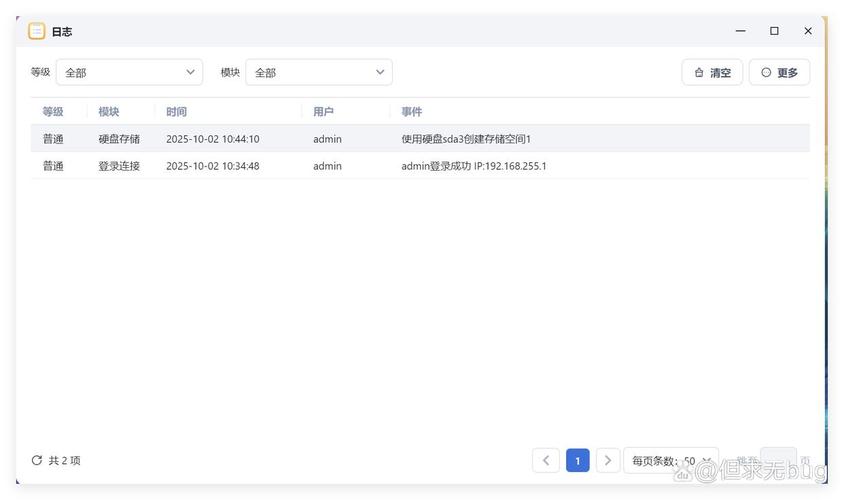This screenshot has width=844, height=500.
Task: Expand the 等级 filter dropdown
Action: tap(129, 73)
